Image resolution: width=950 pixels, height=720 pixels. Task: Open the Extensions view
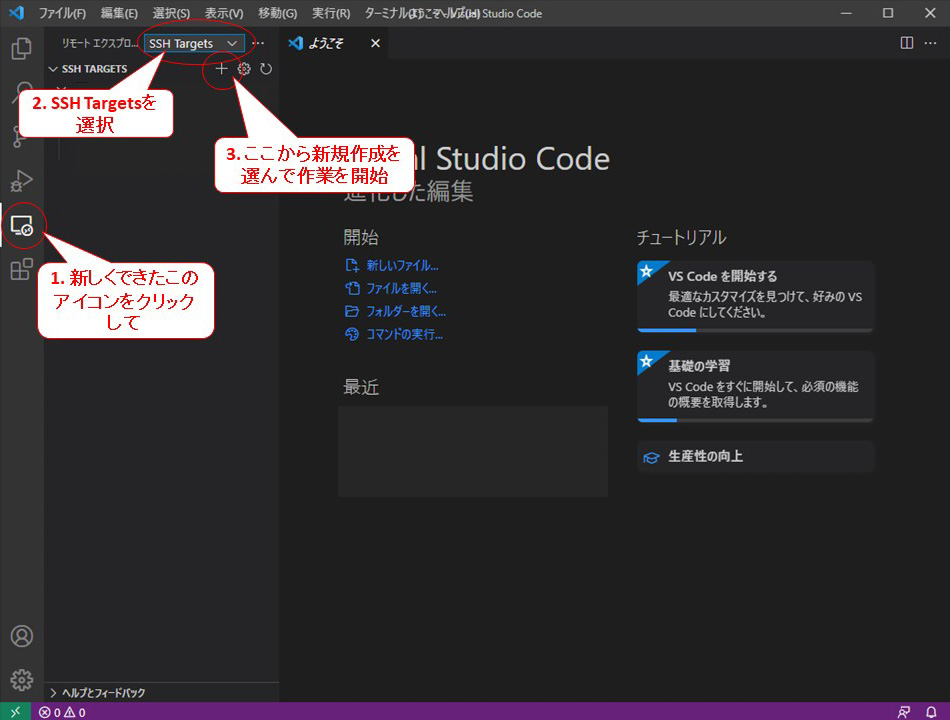[22, 269]
